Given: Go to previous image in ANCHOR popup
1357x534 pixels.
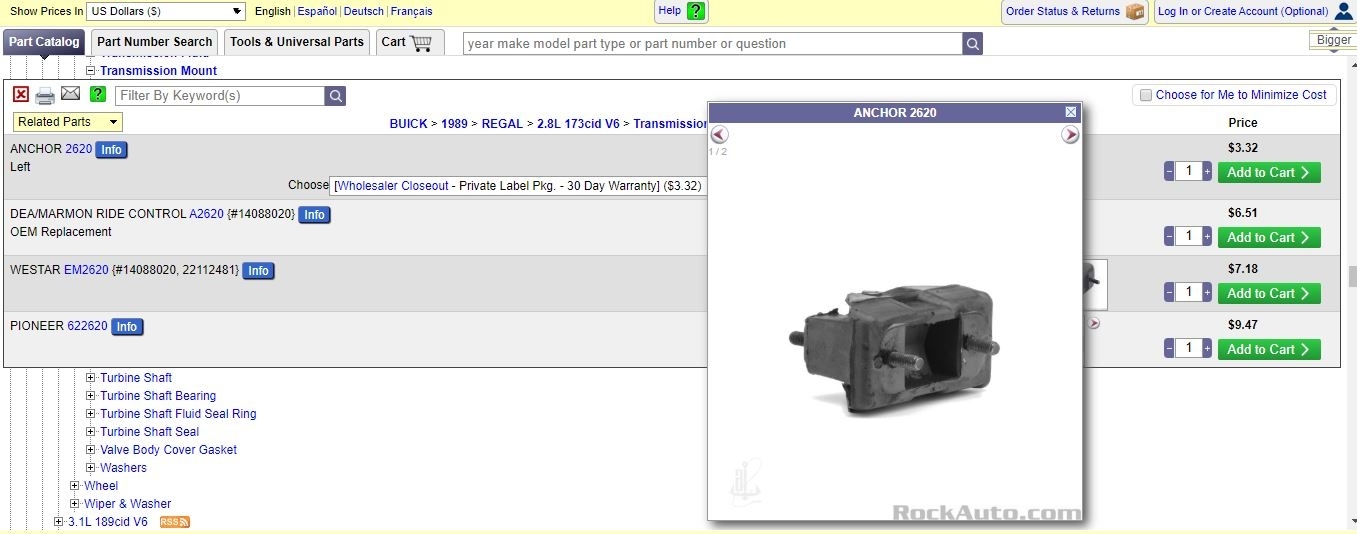Looking at the screenshot, I should [719, 134].
